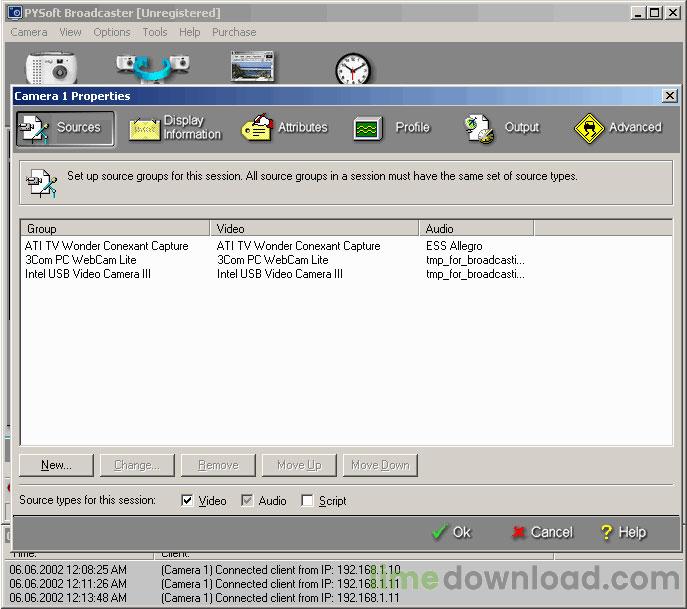This screenshot has width=687, height=609.
Task: Click the New... button
Action: pos(56,465)
